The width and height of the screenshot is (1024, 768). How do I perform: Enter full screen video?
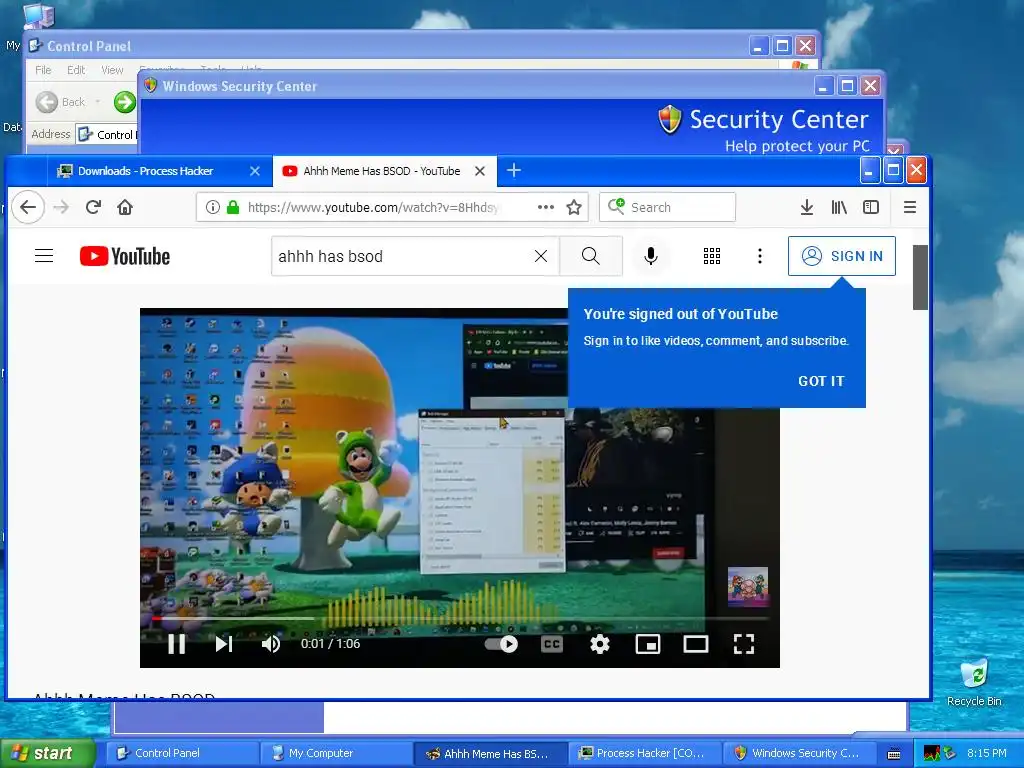pos(744,644)
